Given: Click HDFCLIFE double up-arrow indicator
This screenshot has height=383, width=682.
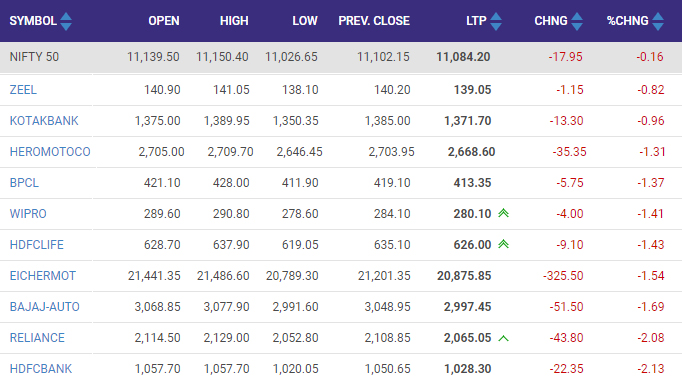Looking at the screenshot, I should [503, 244].
